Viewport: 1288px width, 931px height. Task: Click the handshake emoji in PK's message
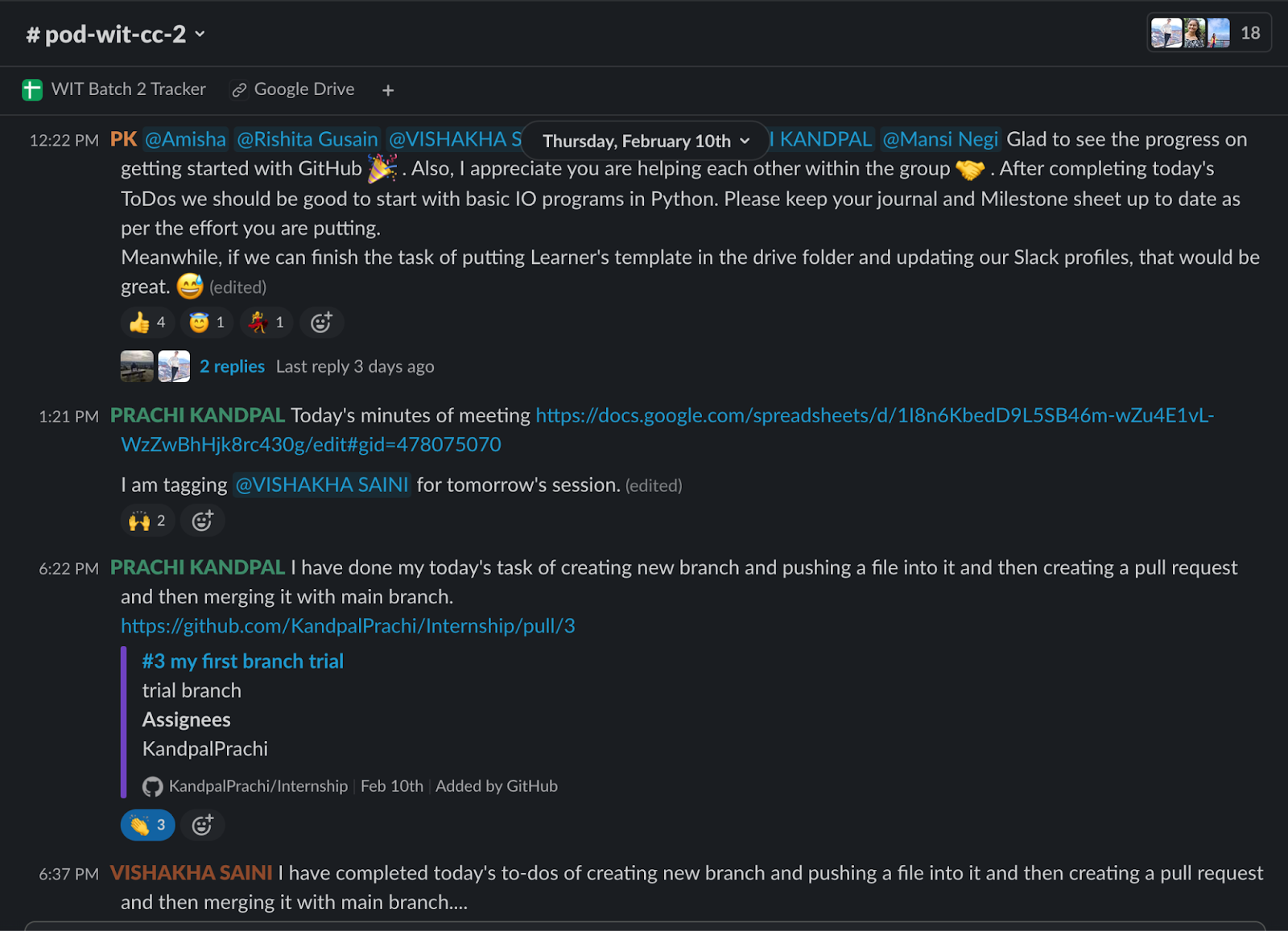point(970,169)
